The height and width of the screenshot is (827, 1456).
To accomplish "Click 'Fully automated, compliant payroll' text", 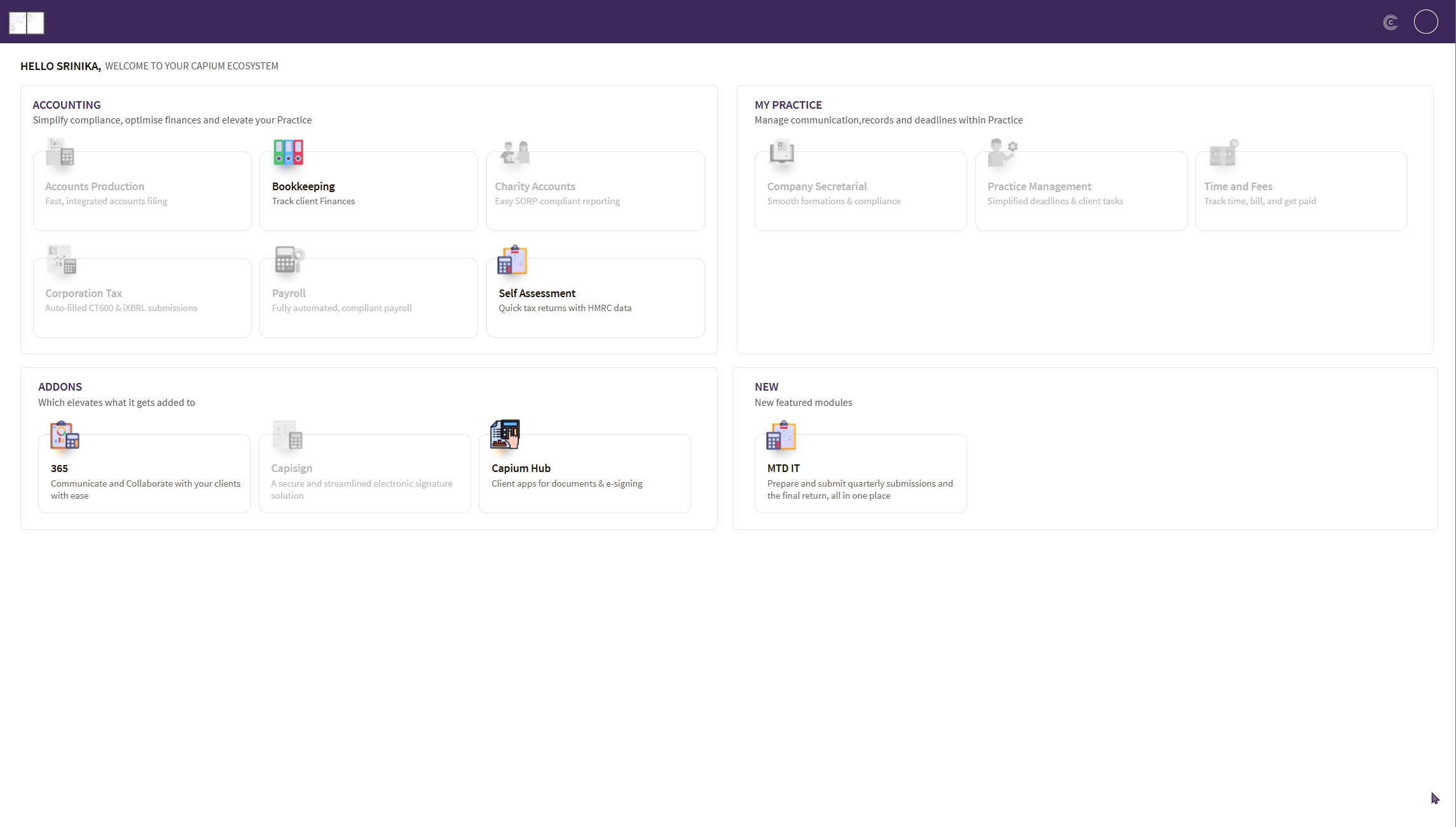I will pyautogui.click(x=342, y=308).
